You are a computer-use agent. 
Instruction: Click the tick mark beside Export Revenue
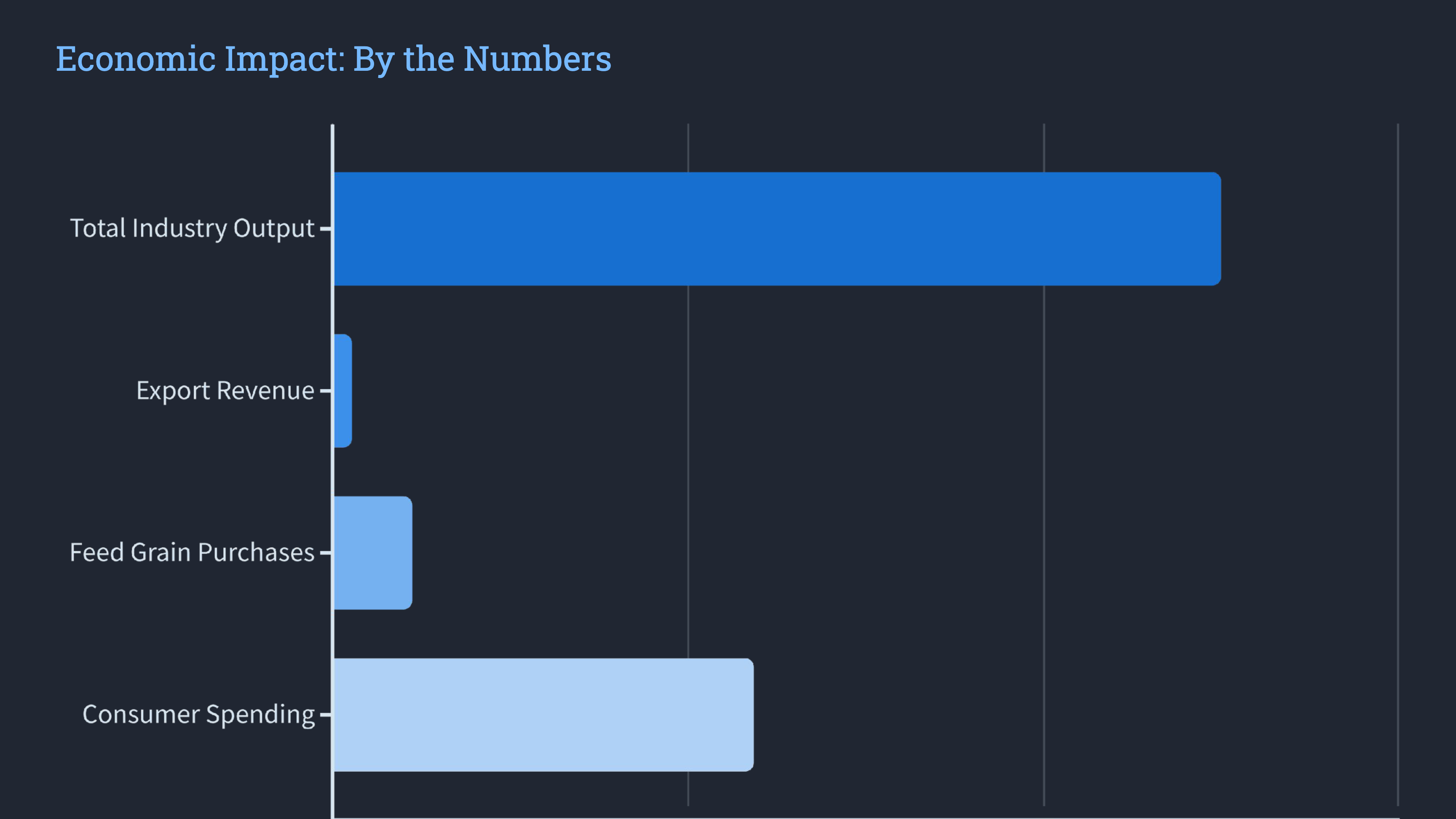(325, 391)
